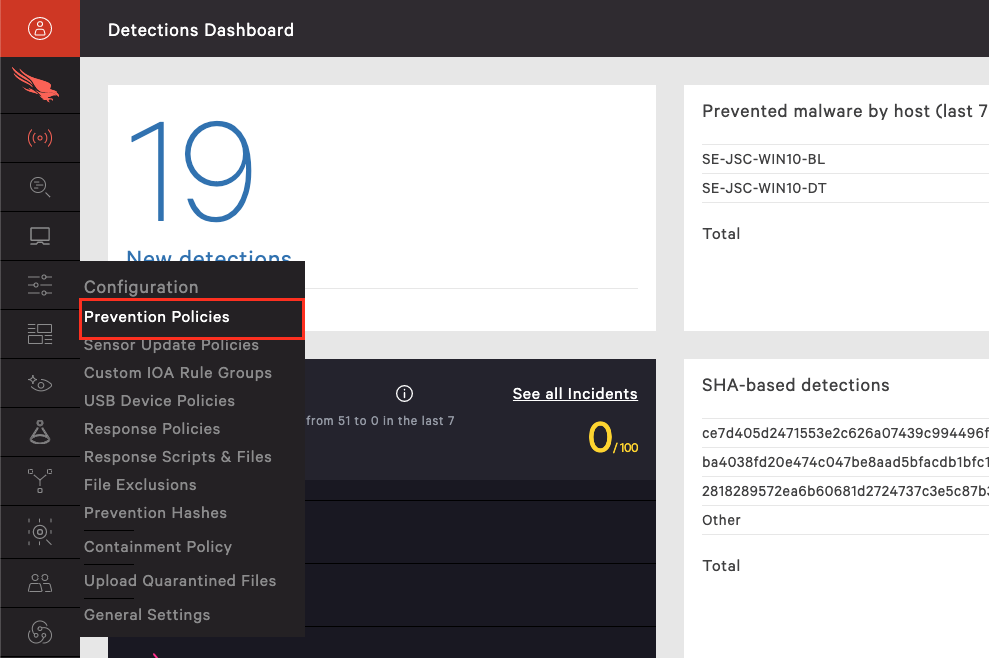This screenshot has width=989, height=658.
Task: Open Custom IOA Rule Groups
Action: point(178,373)
